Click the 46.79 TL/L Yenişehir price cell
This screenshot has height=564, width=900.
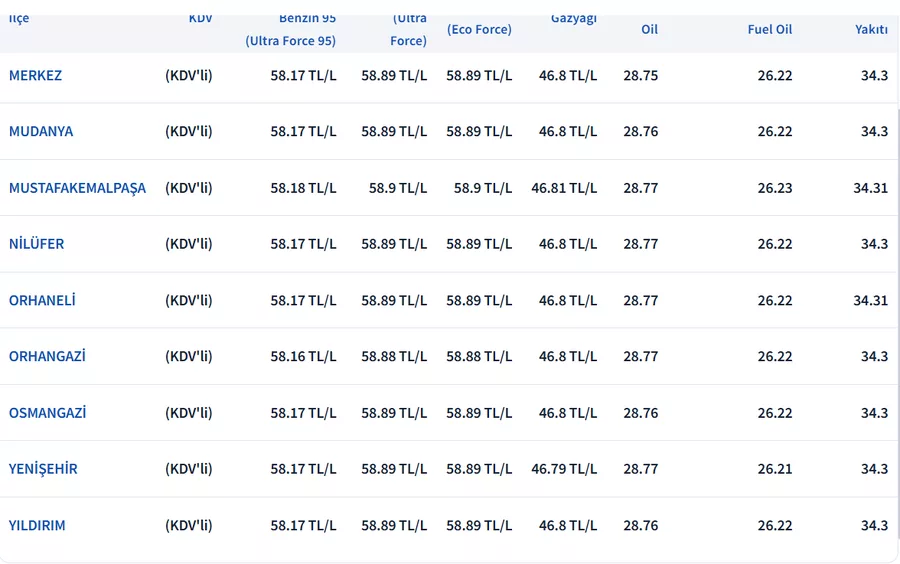564,469
